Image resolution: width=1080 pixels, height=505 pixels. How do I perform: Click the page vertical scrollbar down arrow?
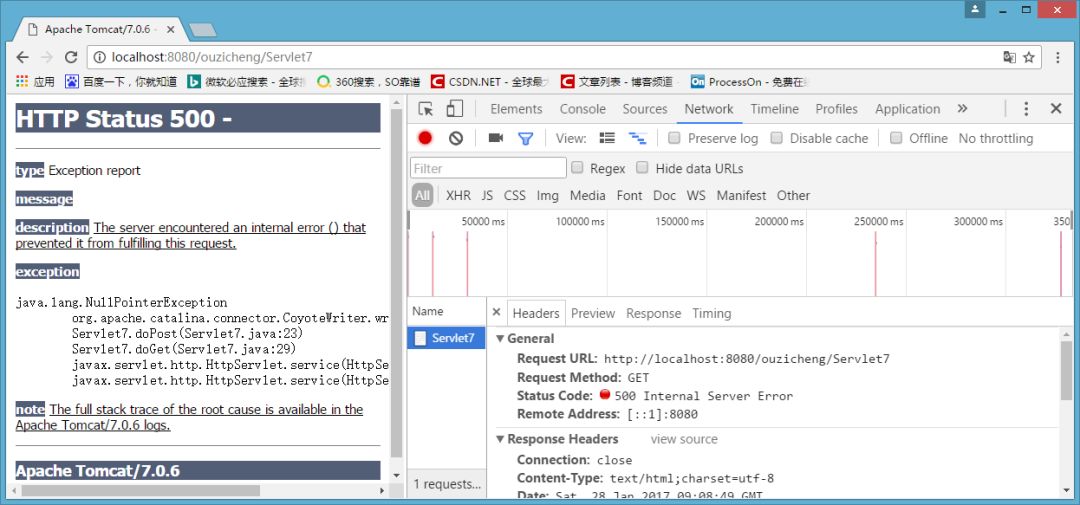click(x=396, y=475)
